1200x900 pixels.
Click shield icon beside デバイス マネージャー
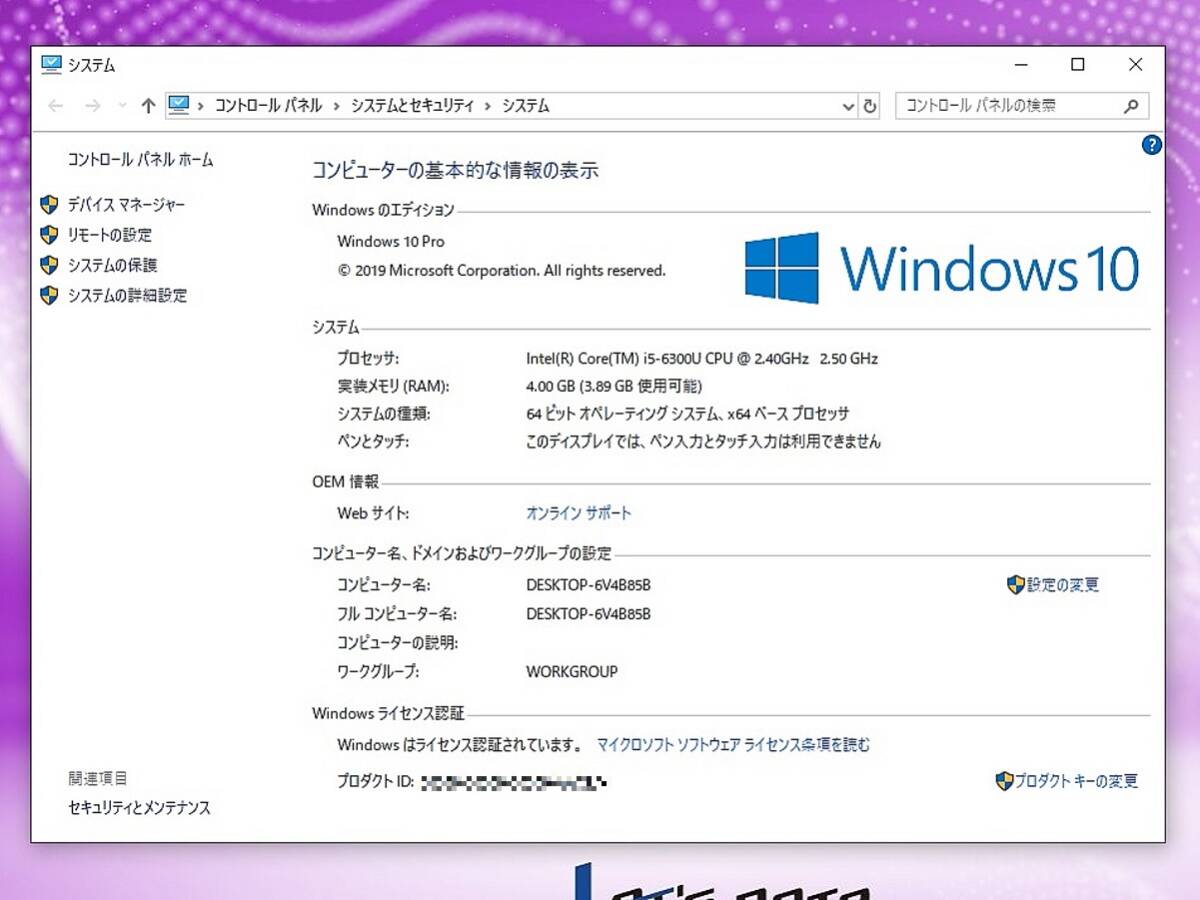[49, 205]
